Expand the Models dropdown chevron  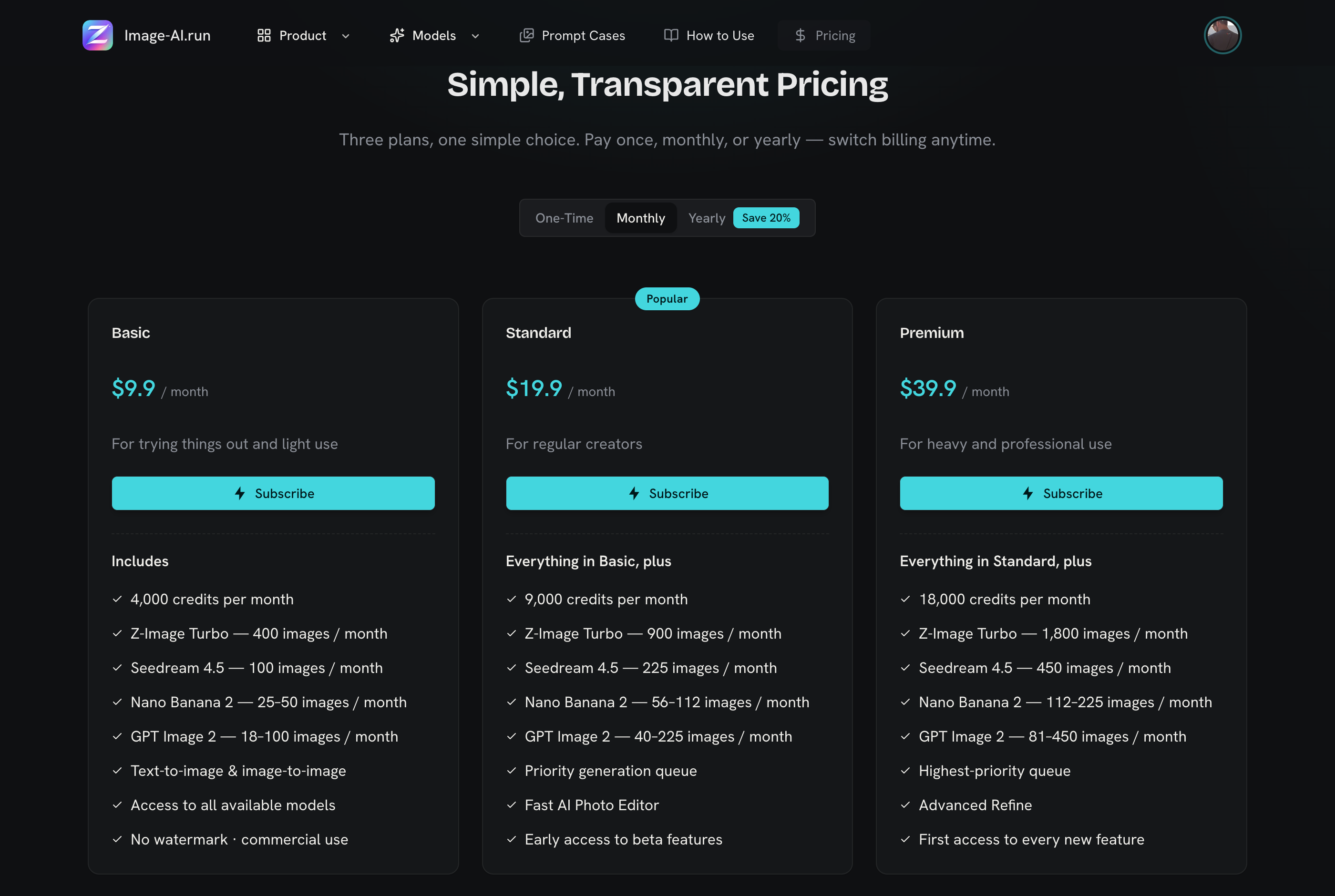pyautogui.click(x=475, y=36)
